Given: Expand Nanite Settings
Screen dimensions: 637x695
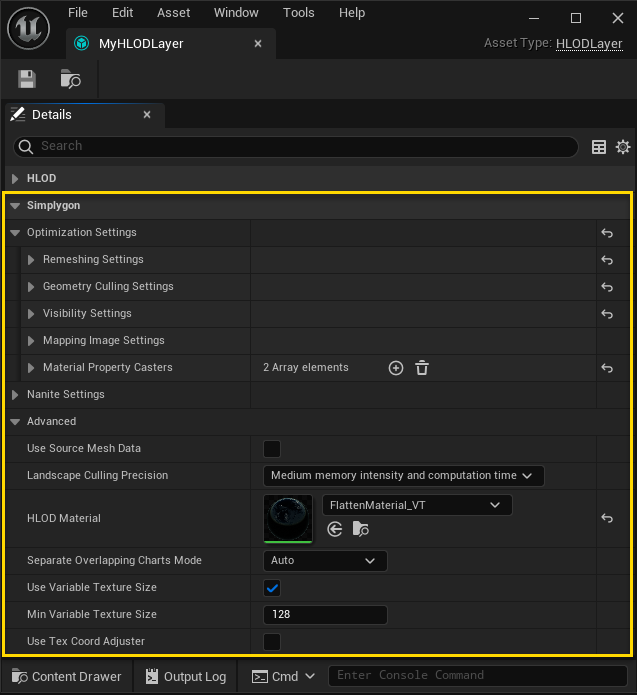Looking at the screenshot, I should (x=15, y=394).
